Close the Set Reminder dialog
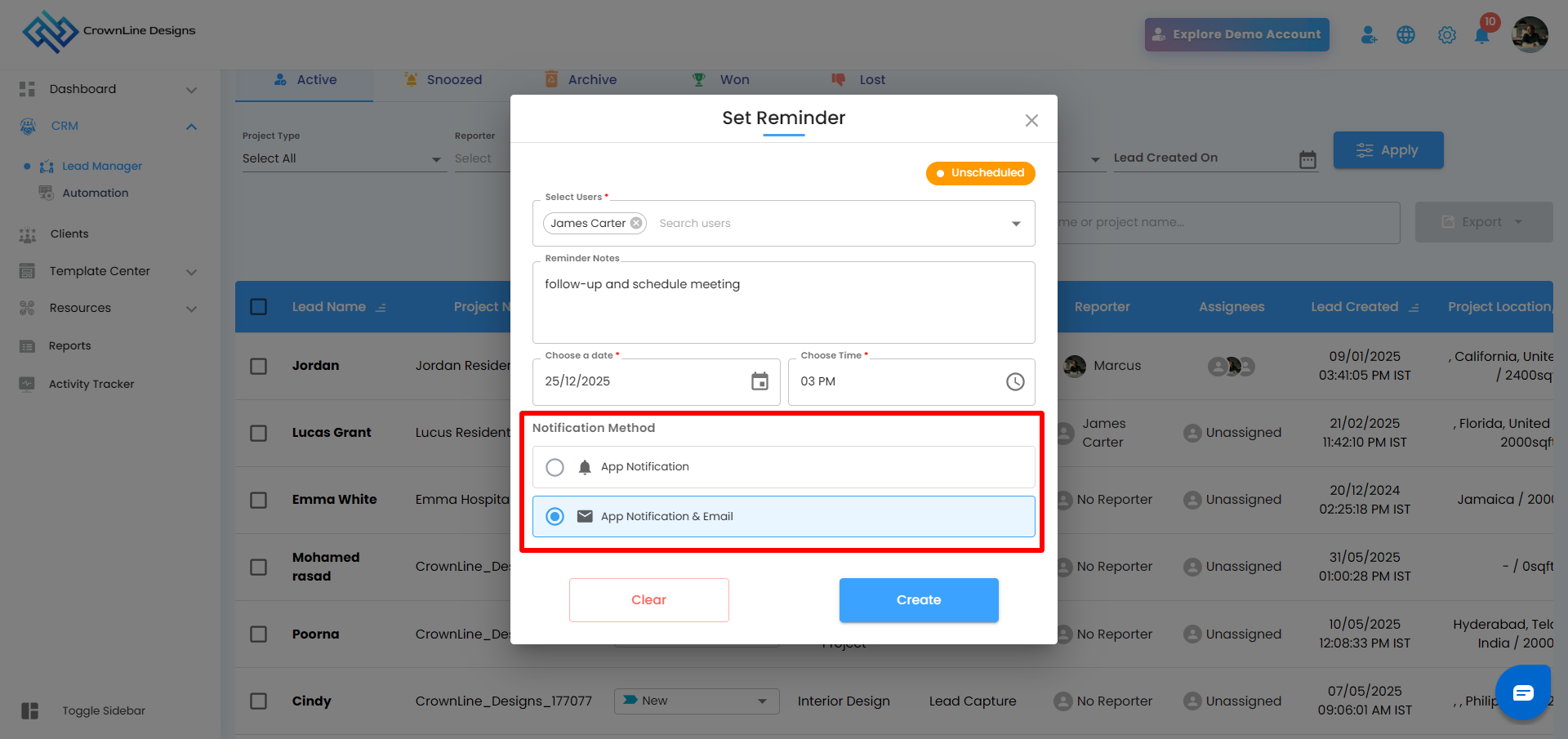The image size is (1568, 739). 1031,121
